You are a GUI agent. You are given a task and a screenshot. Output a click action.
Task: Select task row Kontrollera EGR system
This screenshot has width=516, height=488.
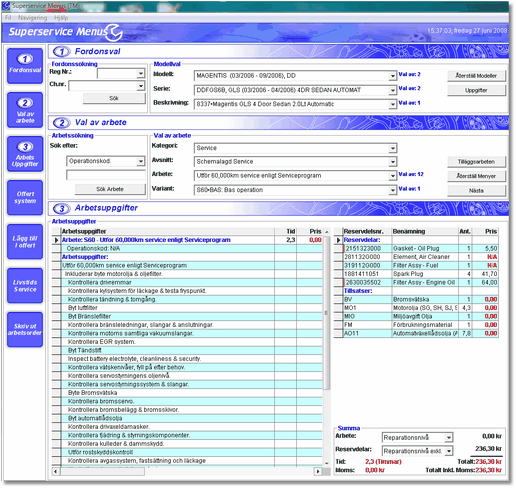tap(187, 342)
